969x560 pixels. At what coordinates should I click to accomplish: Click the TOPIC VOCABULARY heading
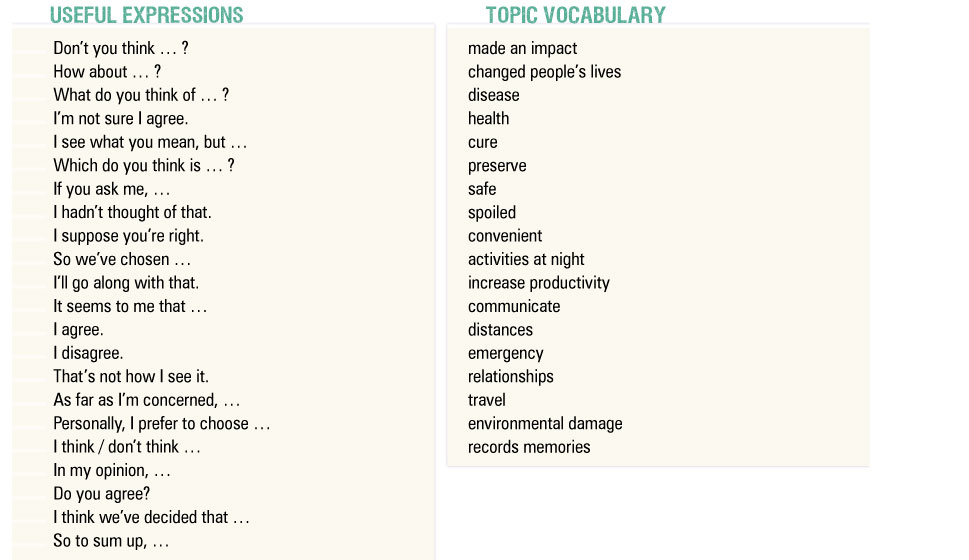(575, 15)
